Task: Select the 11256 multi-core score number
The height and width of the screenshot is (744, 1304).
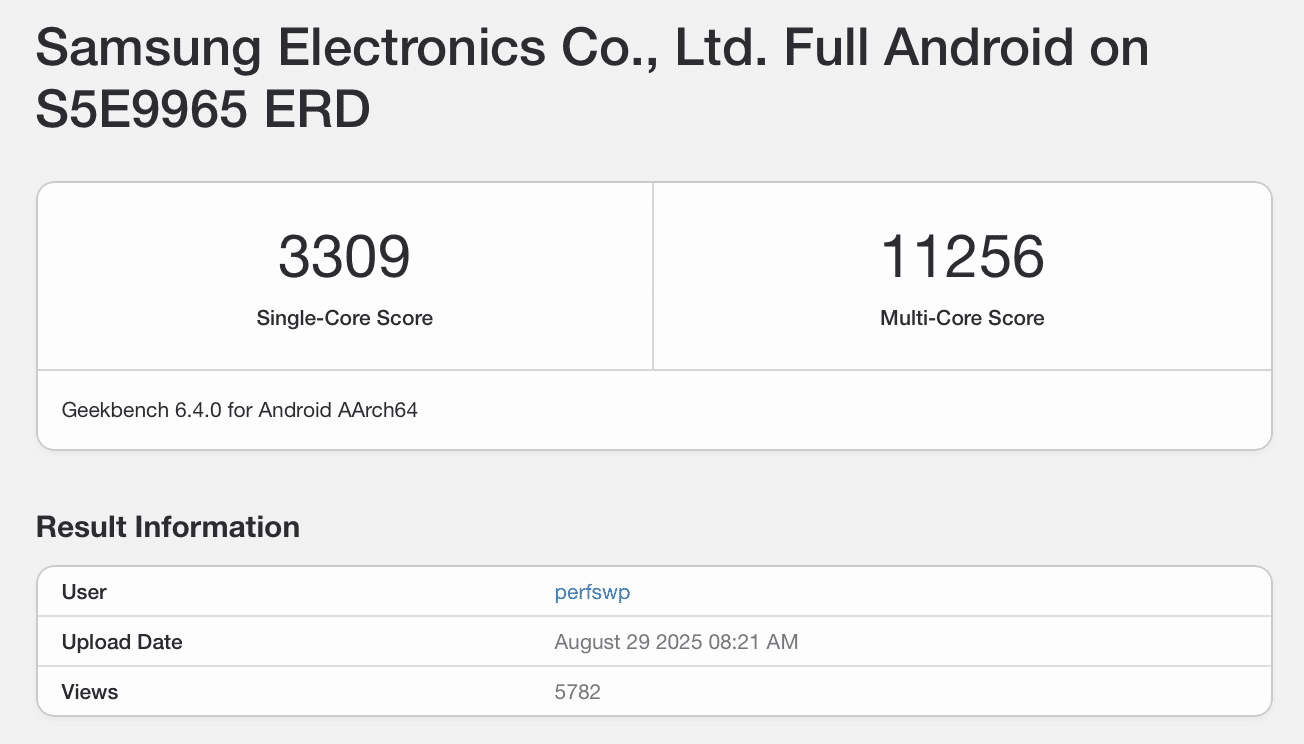Action: (962, 256)
